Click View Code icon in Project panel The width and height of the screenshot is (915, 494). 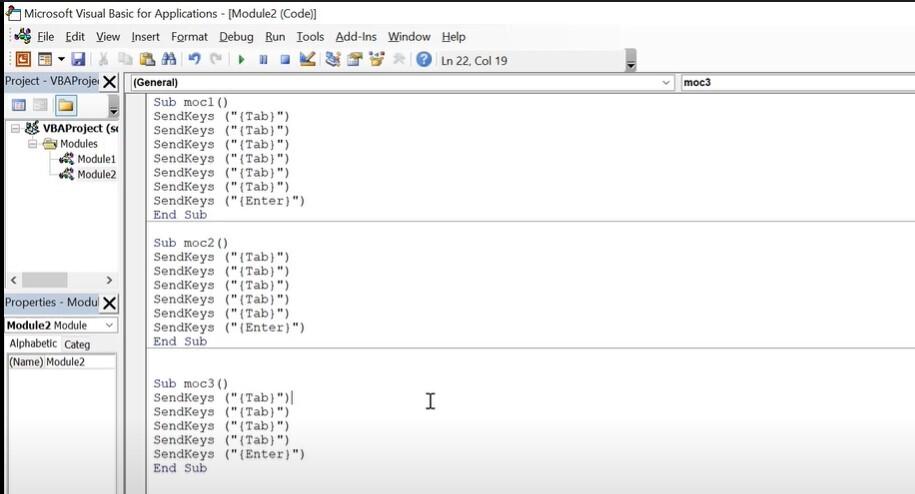pyautogui.click(x=19, y=105)
